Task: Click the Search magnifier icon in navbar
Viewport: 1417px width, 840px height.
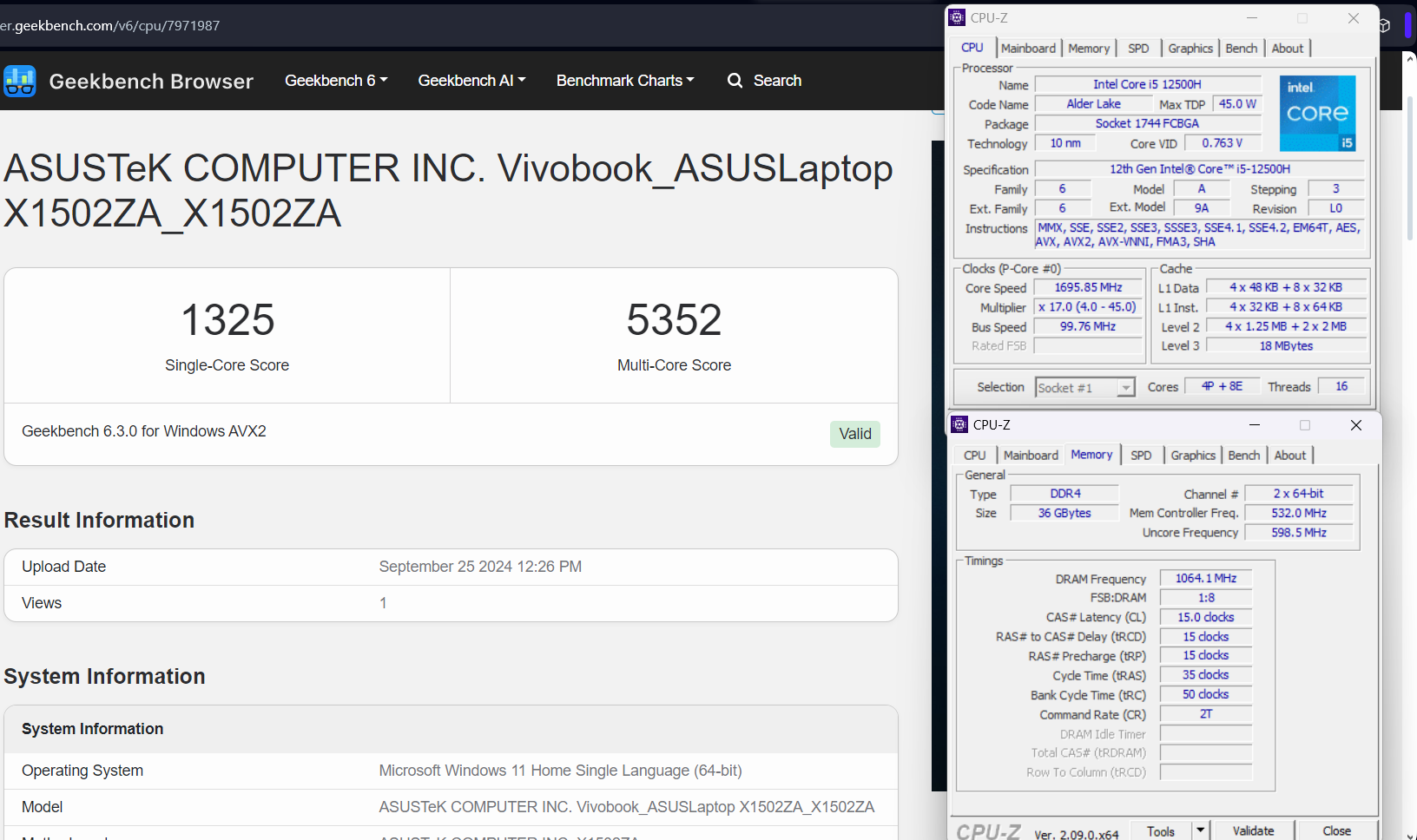Action: pos(735,81)
